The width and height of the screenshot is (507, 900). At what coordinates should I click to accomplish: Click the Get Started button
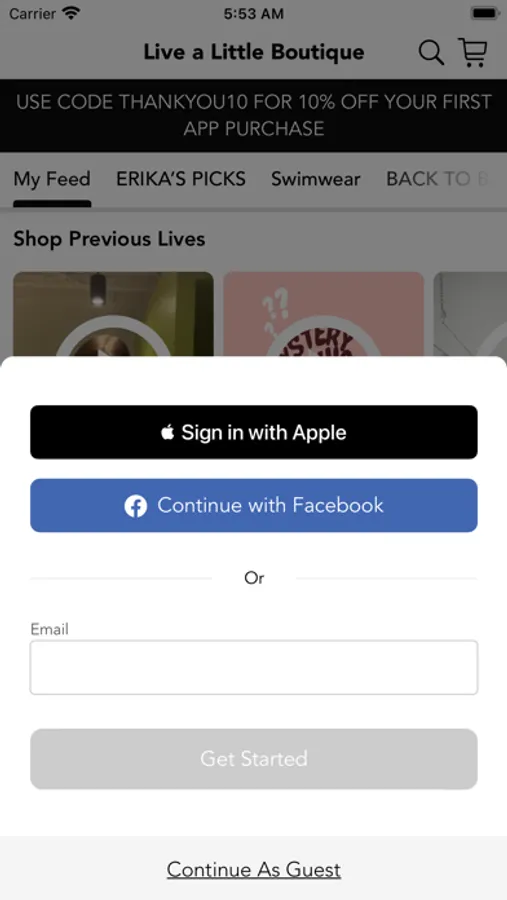click(x=254, y=759)
